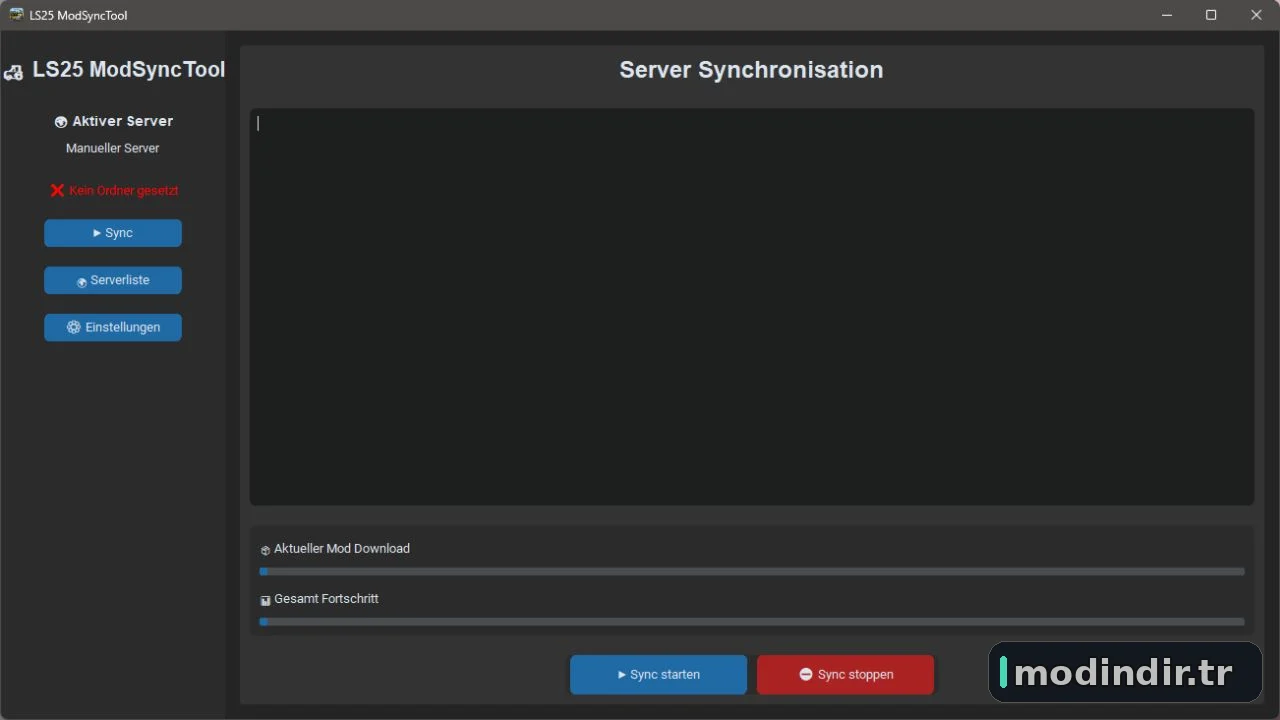Click the tractor logo icon beside LS25 ModSyncTool
This screenshot has width=1280, height=720.
click(x=14, y=72)
